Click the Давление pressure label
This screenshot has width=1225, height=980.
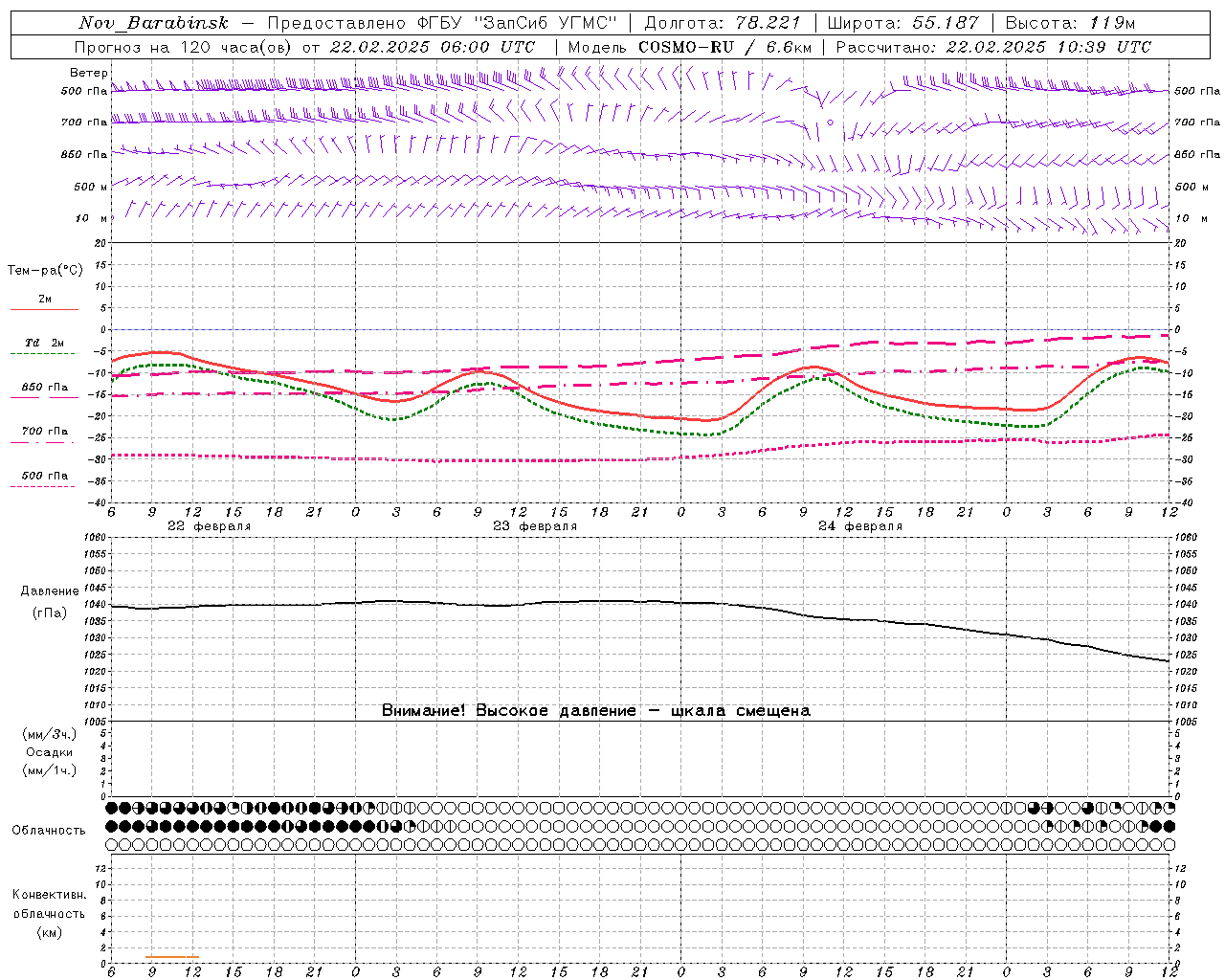click(x=50, y=591)
